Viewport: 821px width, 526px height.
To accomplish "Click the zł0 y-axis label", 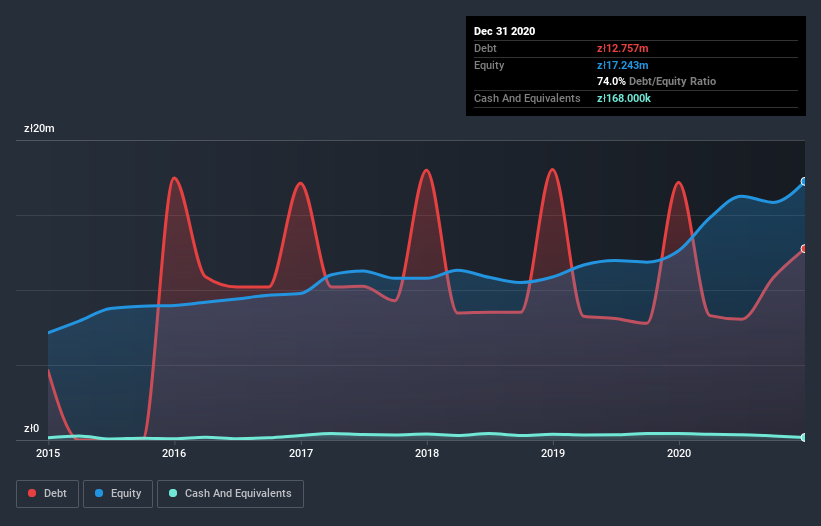I will [x=31, y=428].
